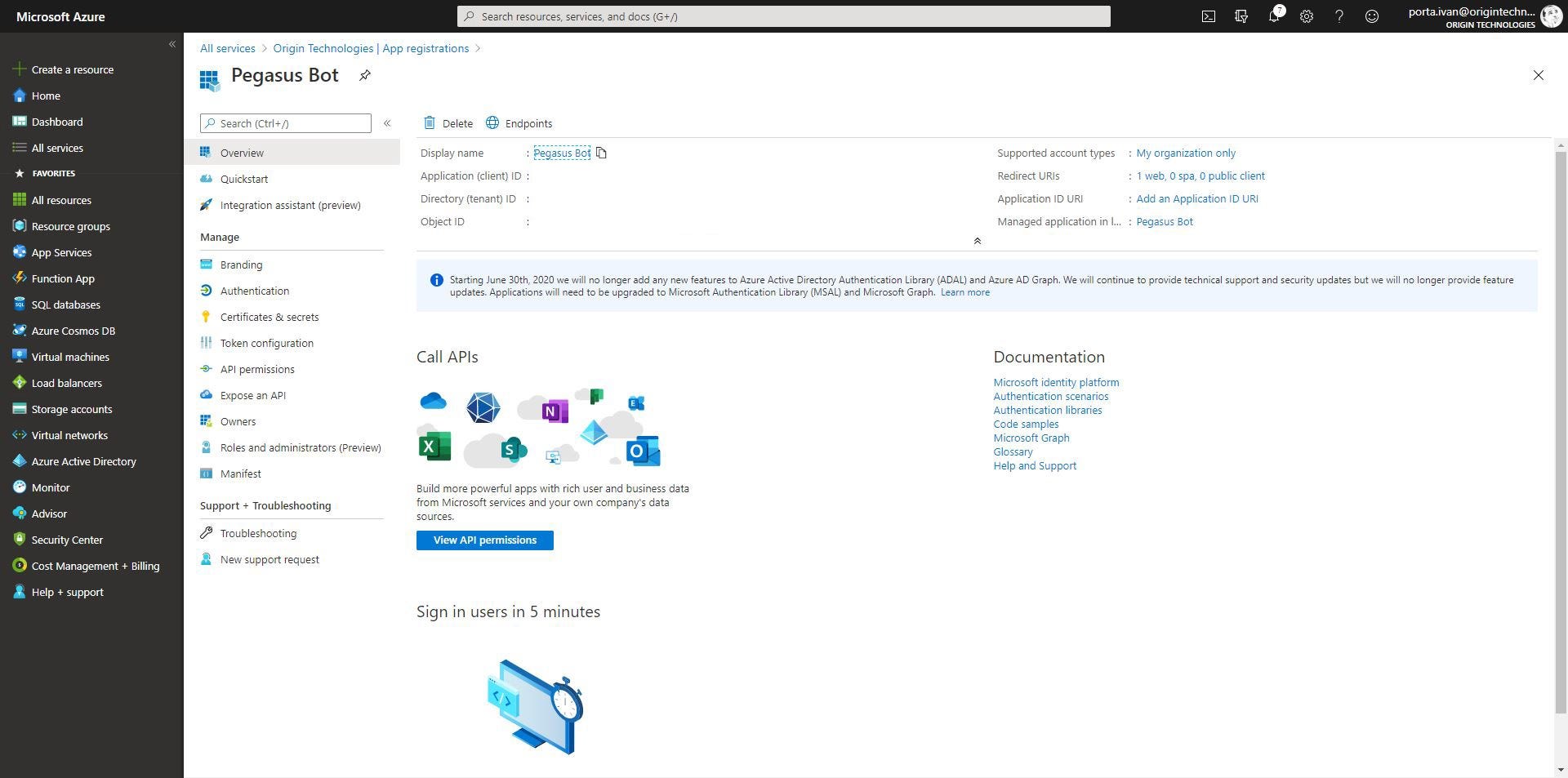1568x778 pixels.
Task: Open the 1 web, 0 spa redirect URIs link
Action: 1200,176
